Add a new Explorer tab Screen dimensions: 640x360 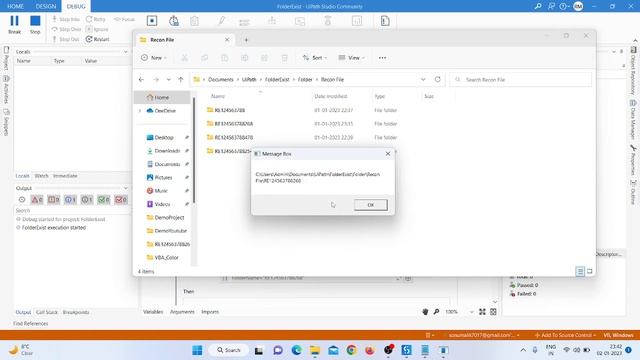(x=246, y=40)
